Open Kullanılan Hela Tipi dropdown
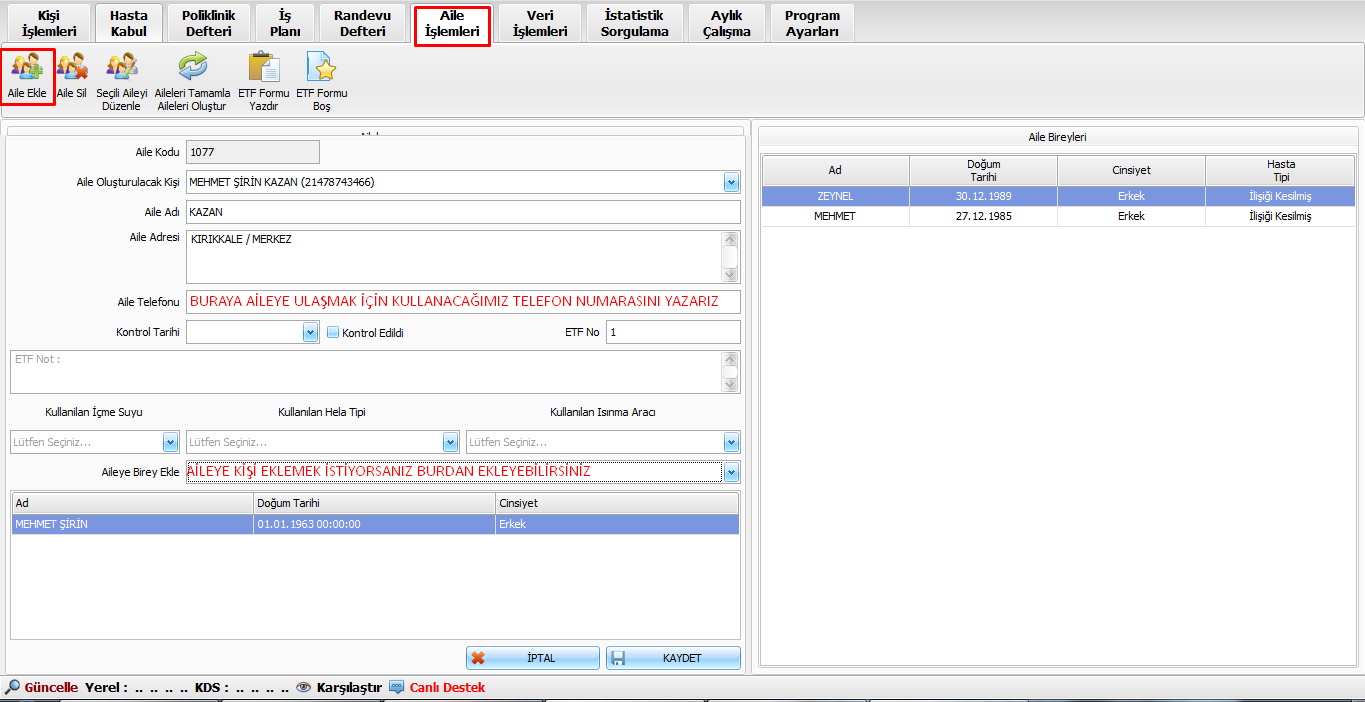This screenshot has height=702, width=1365. point(450,443)
